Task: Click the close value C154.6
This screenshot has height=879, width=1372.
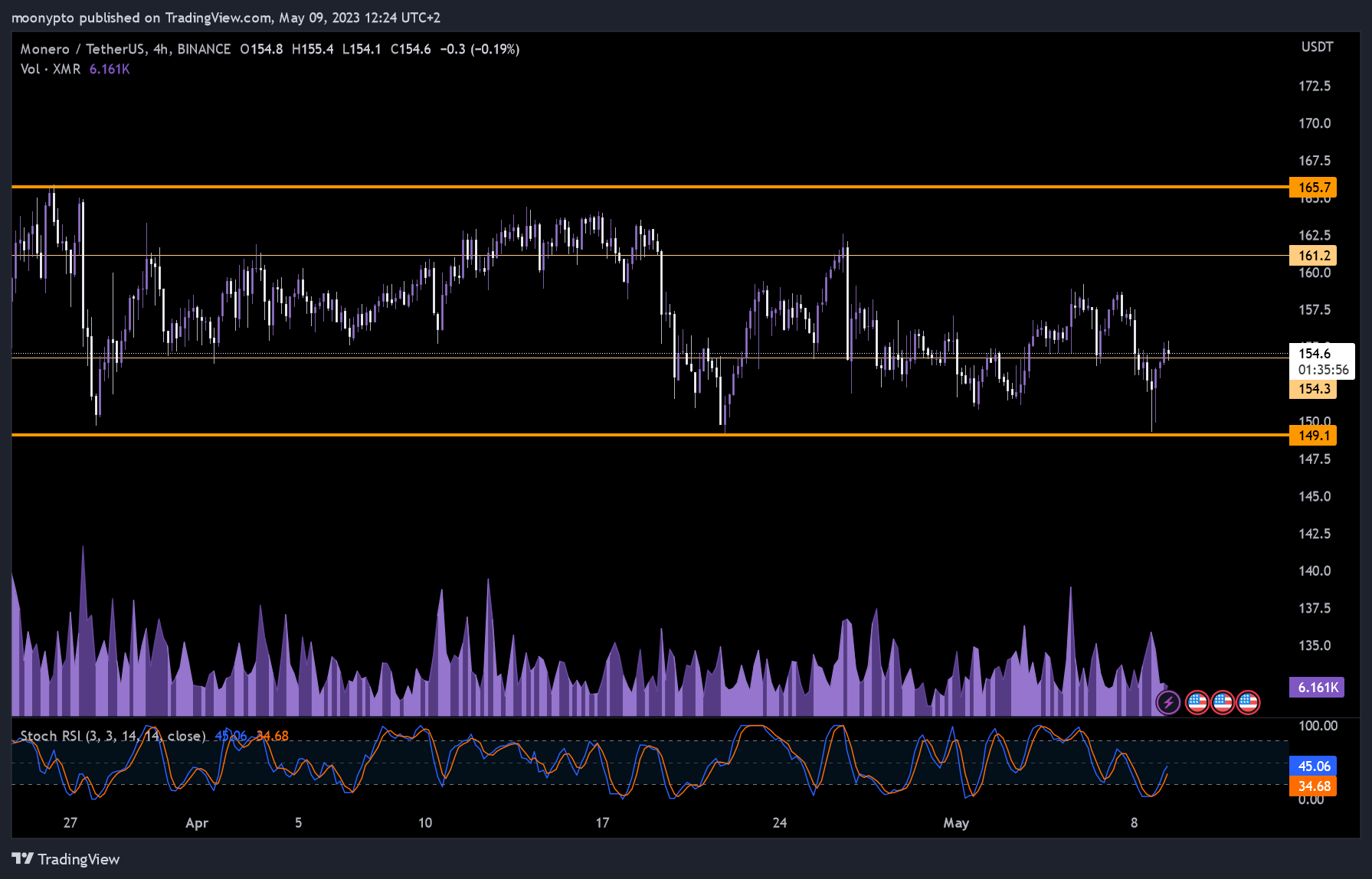Action: tap(411, 49)
